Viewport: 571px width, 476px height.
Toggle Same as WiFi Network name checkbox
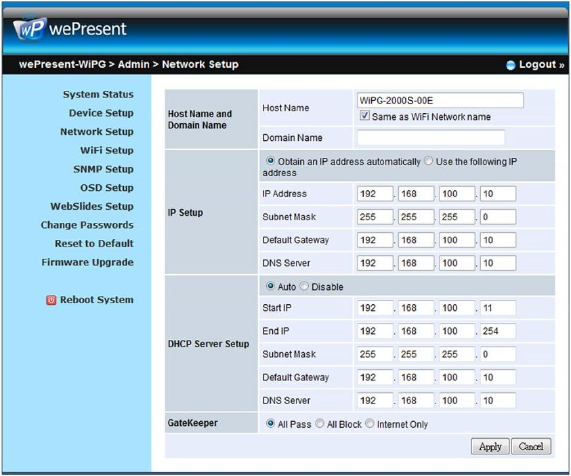point(365,116)
